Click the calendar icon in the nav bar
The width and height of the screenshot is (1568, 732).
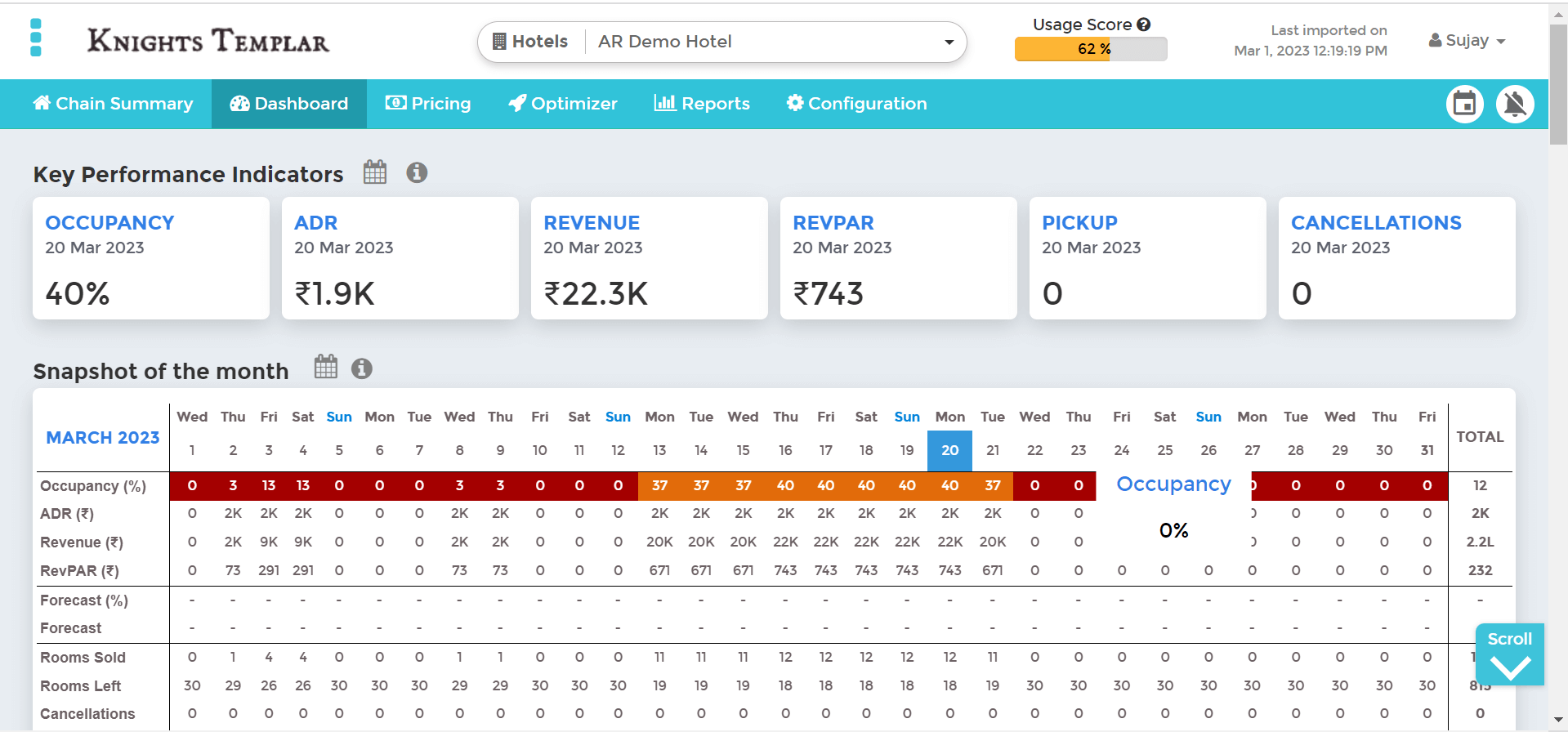click(1464, 104)
